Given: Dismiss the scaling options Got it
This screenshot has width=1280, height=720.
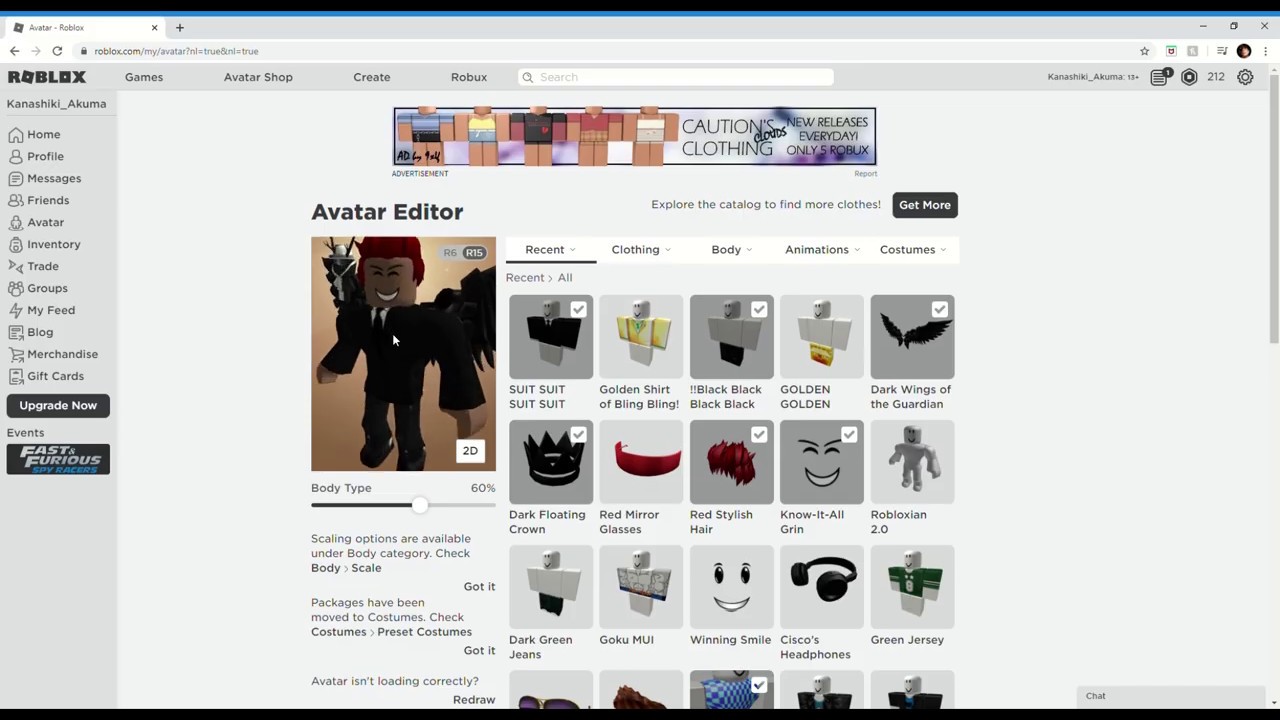Looking at the screenshot, I should [479, 587].
